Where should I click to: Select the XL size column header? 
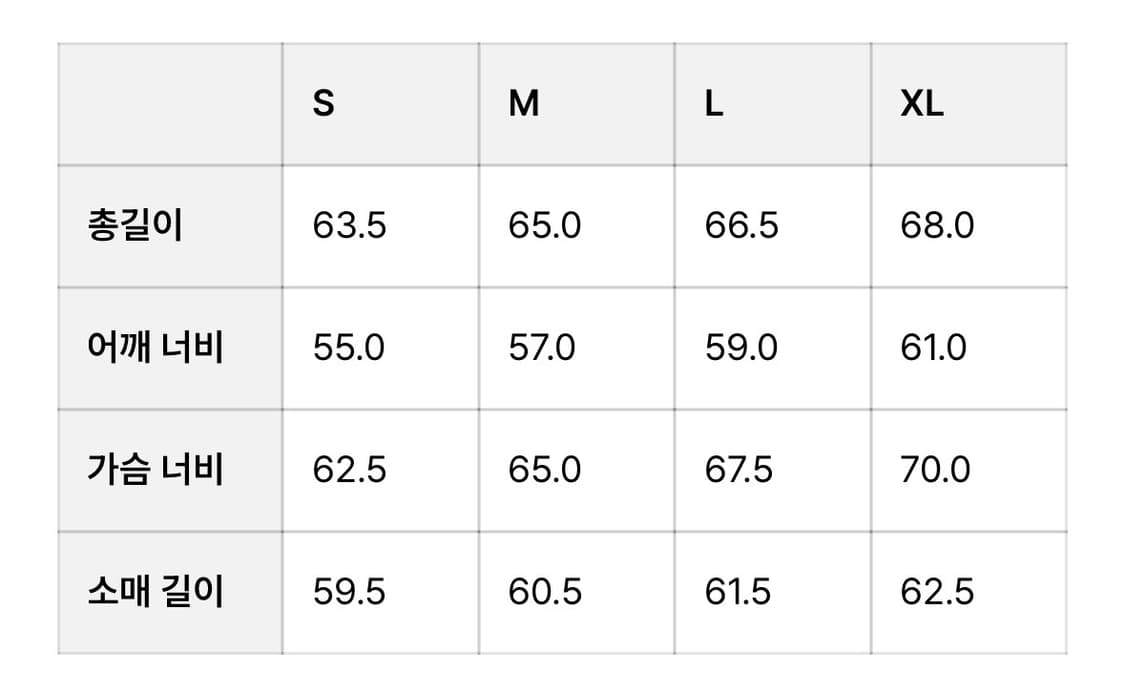(x=921, y=104)
